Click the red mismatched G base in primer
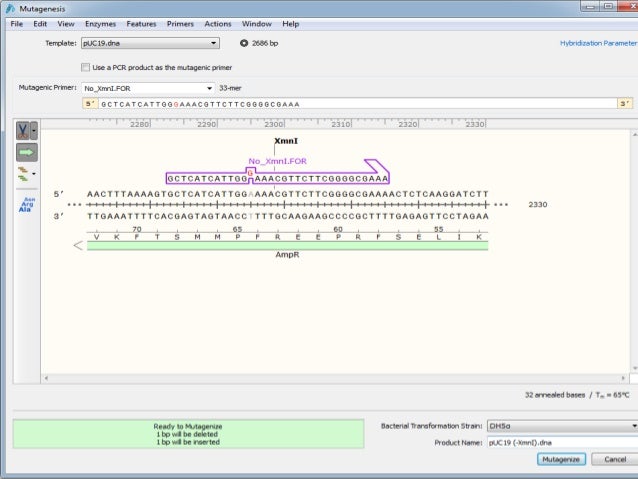This screenshot has height=479, width=638. point(250,173)
